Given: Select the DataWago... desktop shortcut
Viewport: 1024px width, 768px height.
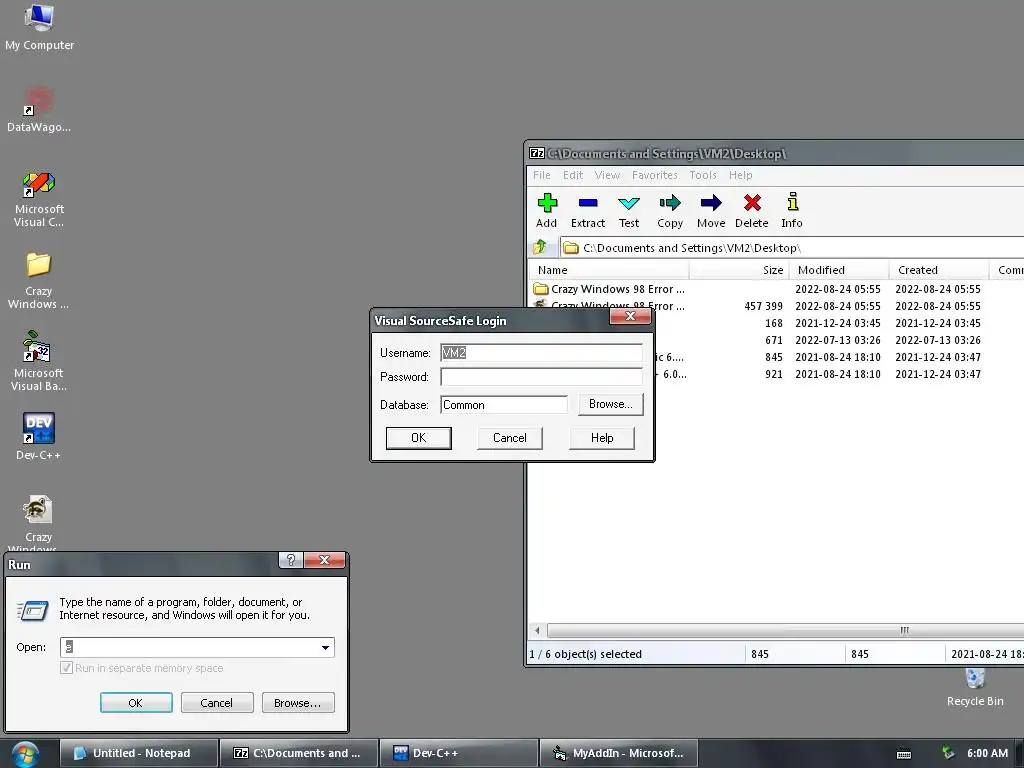Looking at the screenshot, I should point(39,110).
